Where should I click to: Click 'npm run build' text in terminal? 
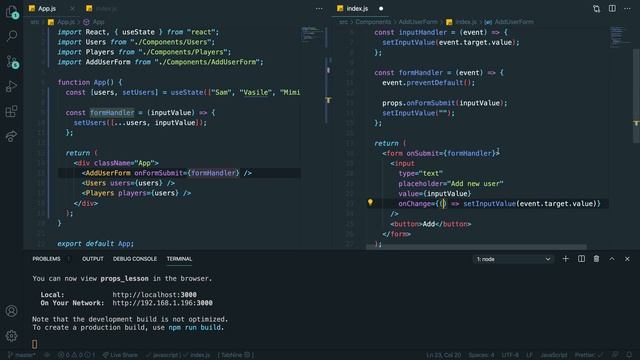(x=195, y=327)
